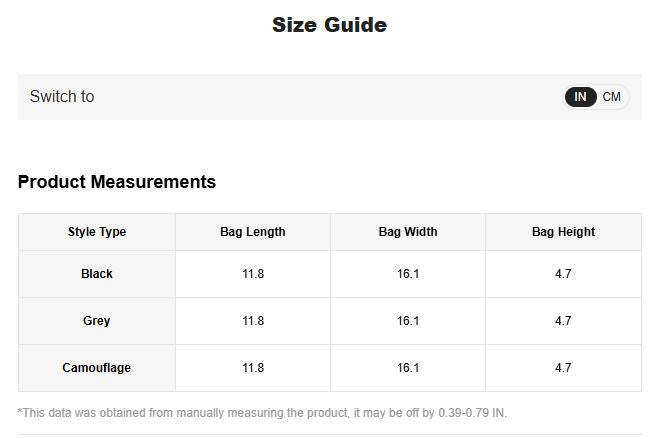Viewport: 662px width, 439px height.
Task: Select the Grey style row label
Action: coord(97,321)
